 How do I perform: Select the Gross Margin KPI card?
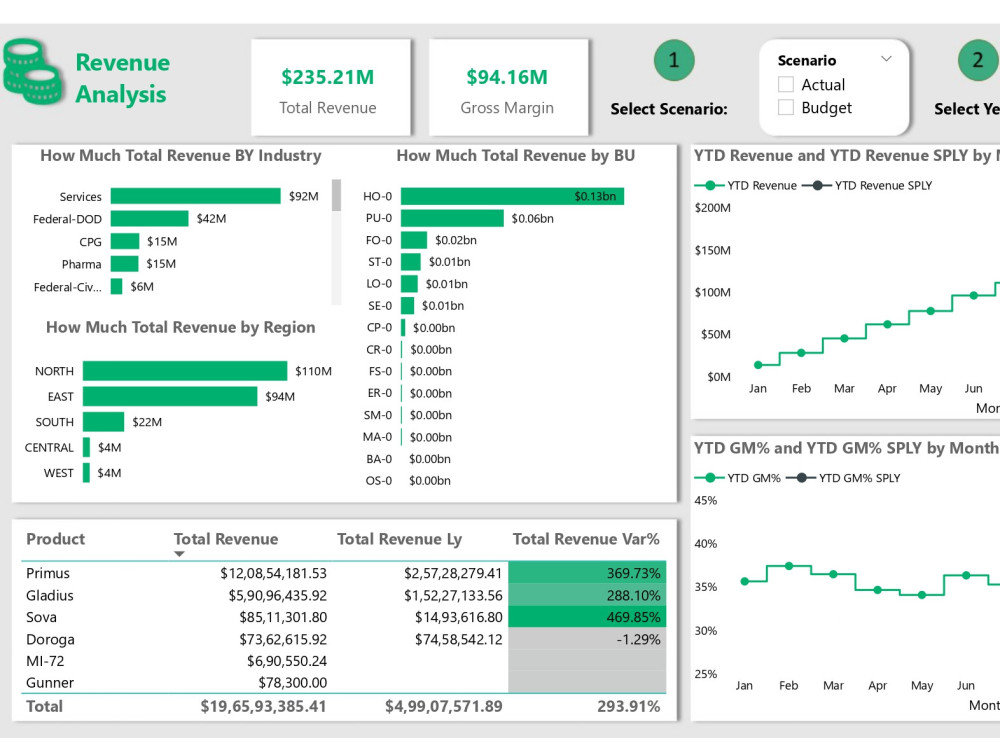point(508,87)
